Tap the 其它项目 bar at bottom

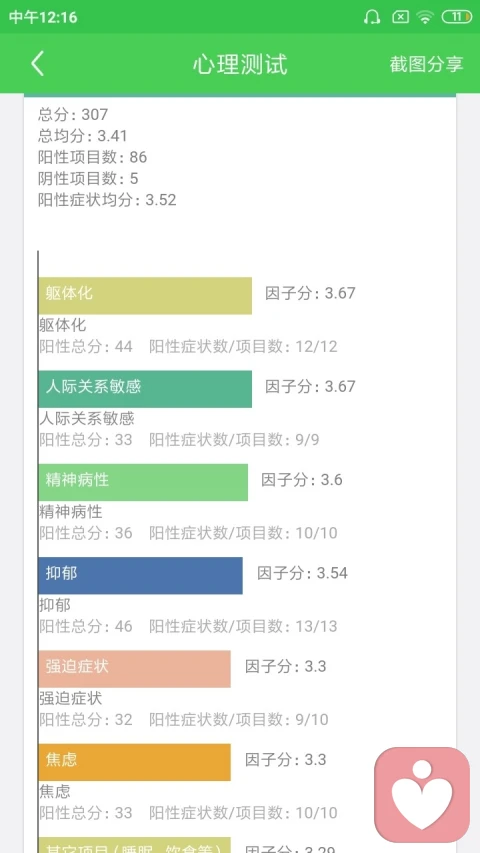pos(134,845)
